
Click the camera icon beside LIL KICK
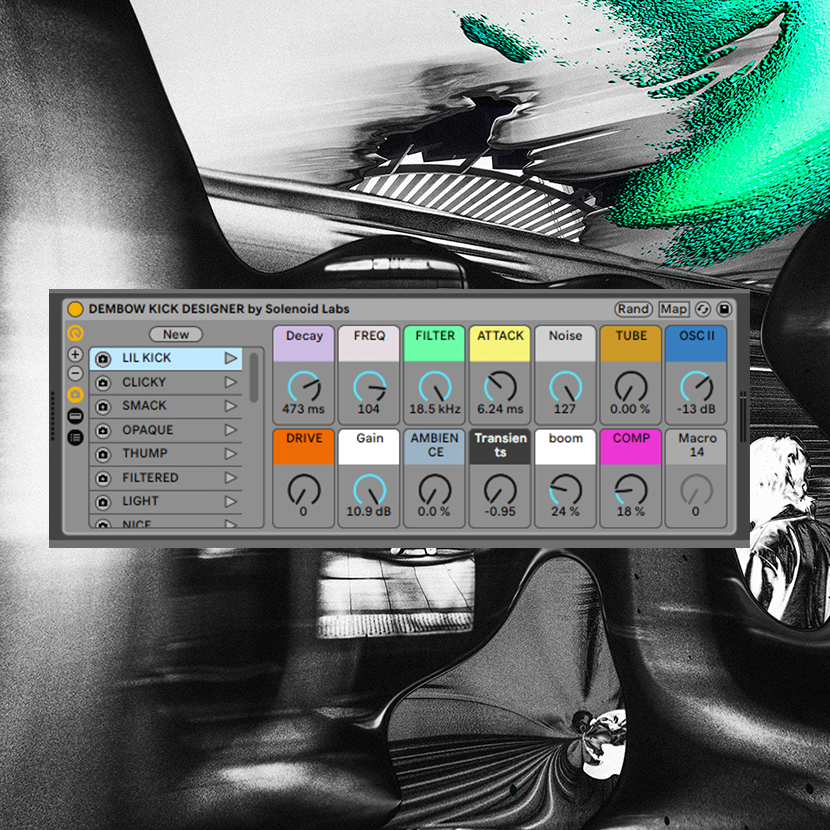click(x=103, y=359)
